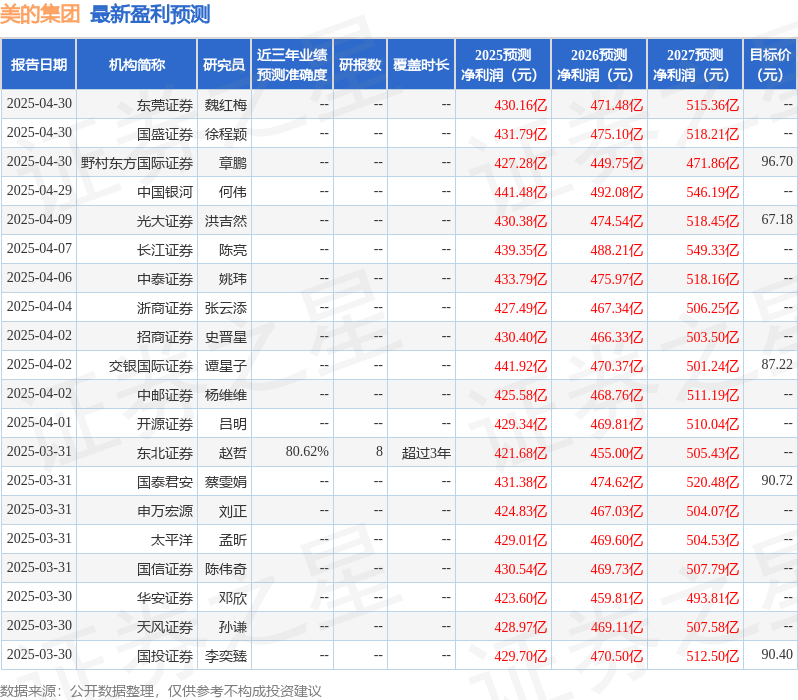
Task: Click researcher name 魏红梅
Action: tap(226, 105)
